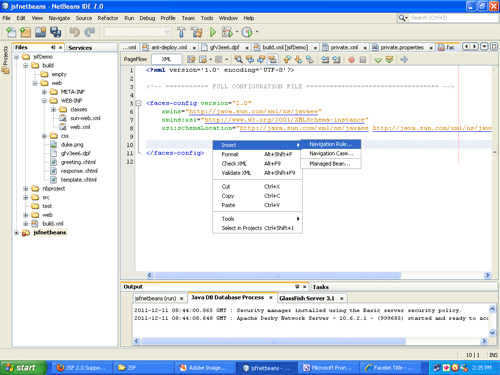Viewport: 500px width, 375px height.
Task: Open the Debug Project dropdown arrow
Action: [x=237, y=32]
